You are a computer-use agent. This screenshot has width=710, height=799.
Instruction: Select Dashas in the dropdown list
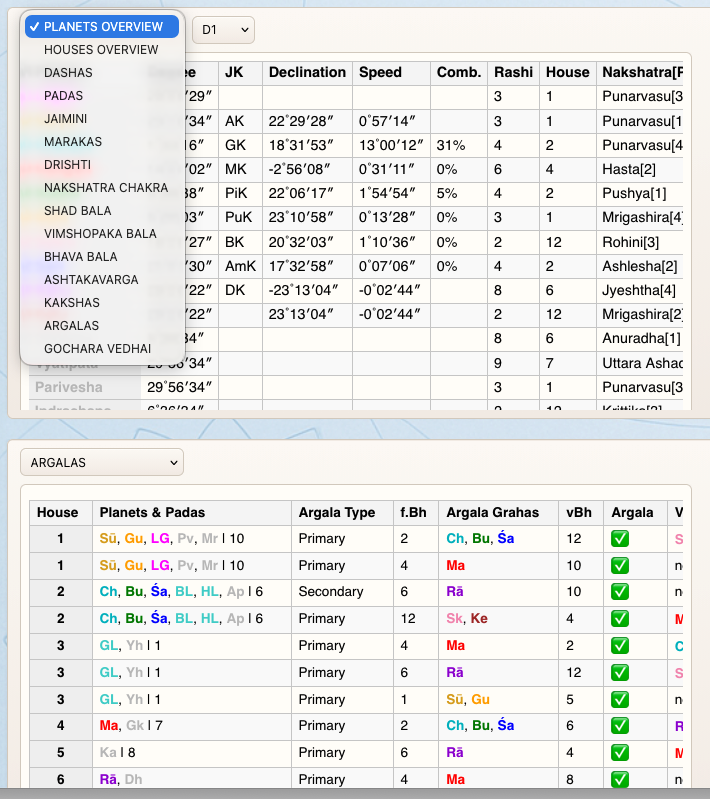68,73
